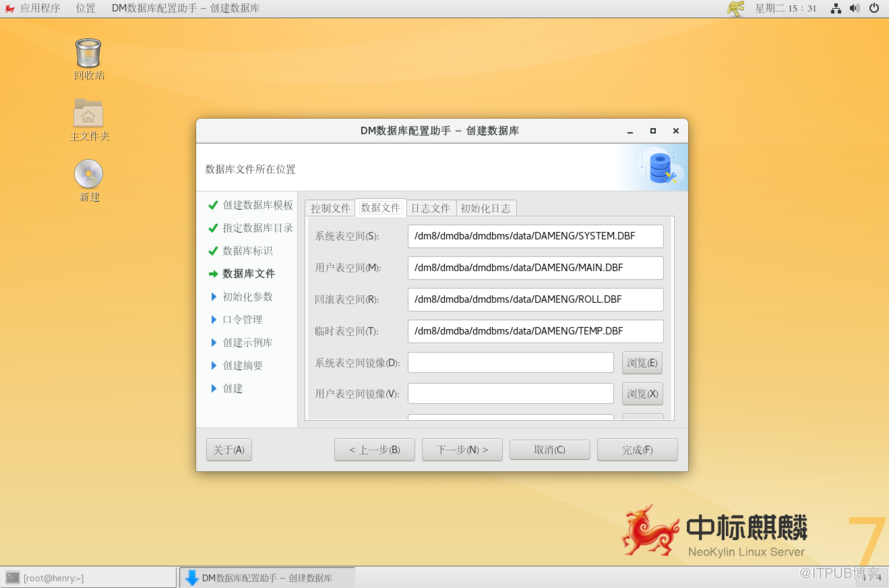Screen dimensions: 889x588
Task: Click the terminal icon in the bottom taskbar
Action: click(12, 578)
